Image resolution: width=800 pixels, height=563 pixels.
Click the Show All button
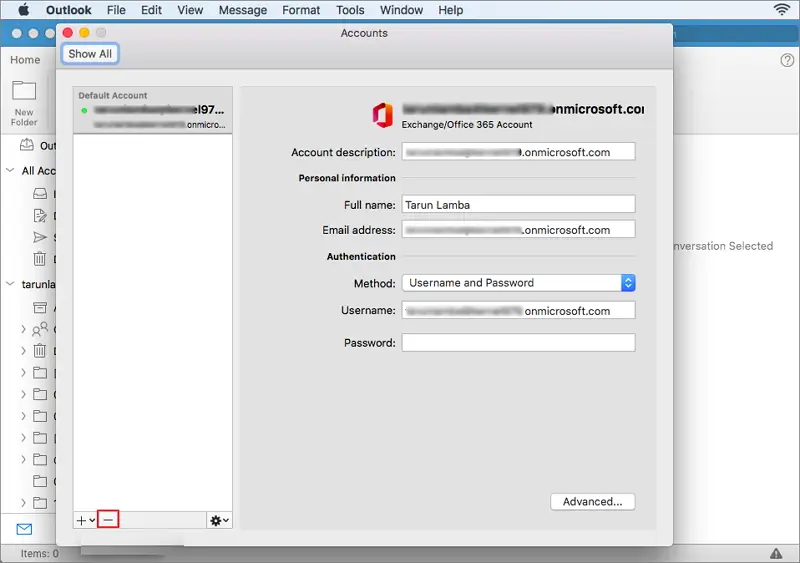click(90, 54)
